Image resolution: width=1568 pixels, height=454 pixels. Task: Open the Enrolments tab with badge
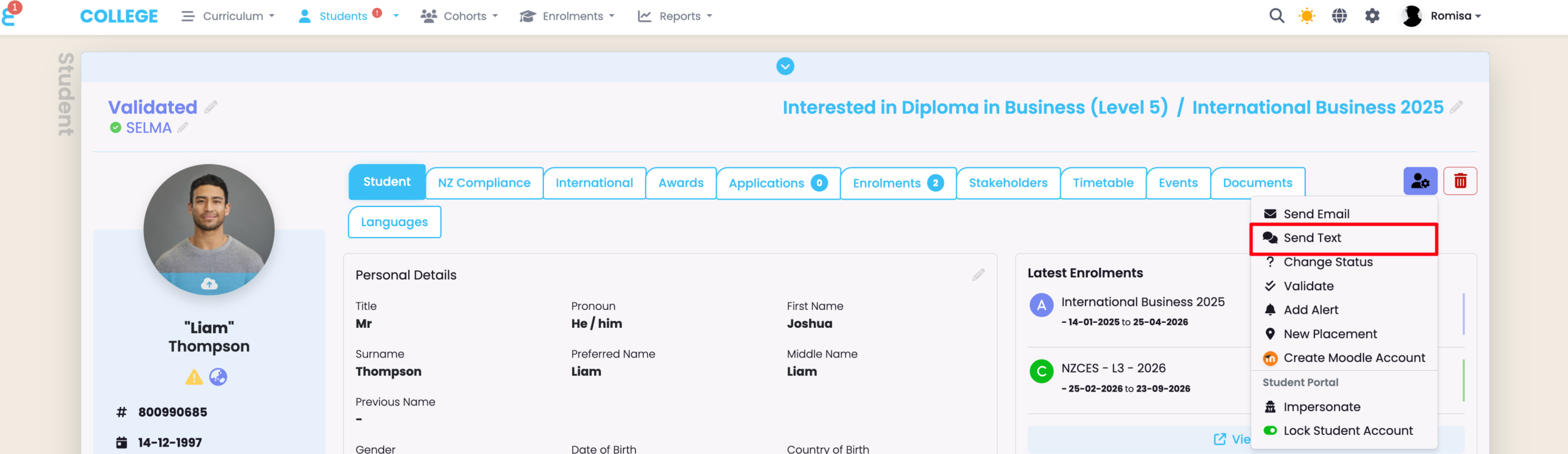pyautogui.click(x=897, y=183)
